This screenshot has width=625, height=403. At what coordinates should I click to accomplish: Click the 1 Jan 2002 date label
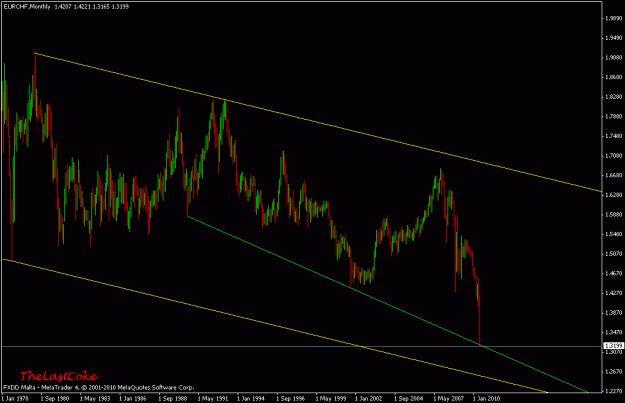coord(369,398)
